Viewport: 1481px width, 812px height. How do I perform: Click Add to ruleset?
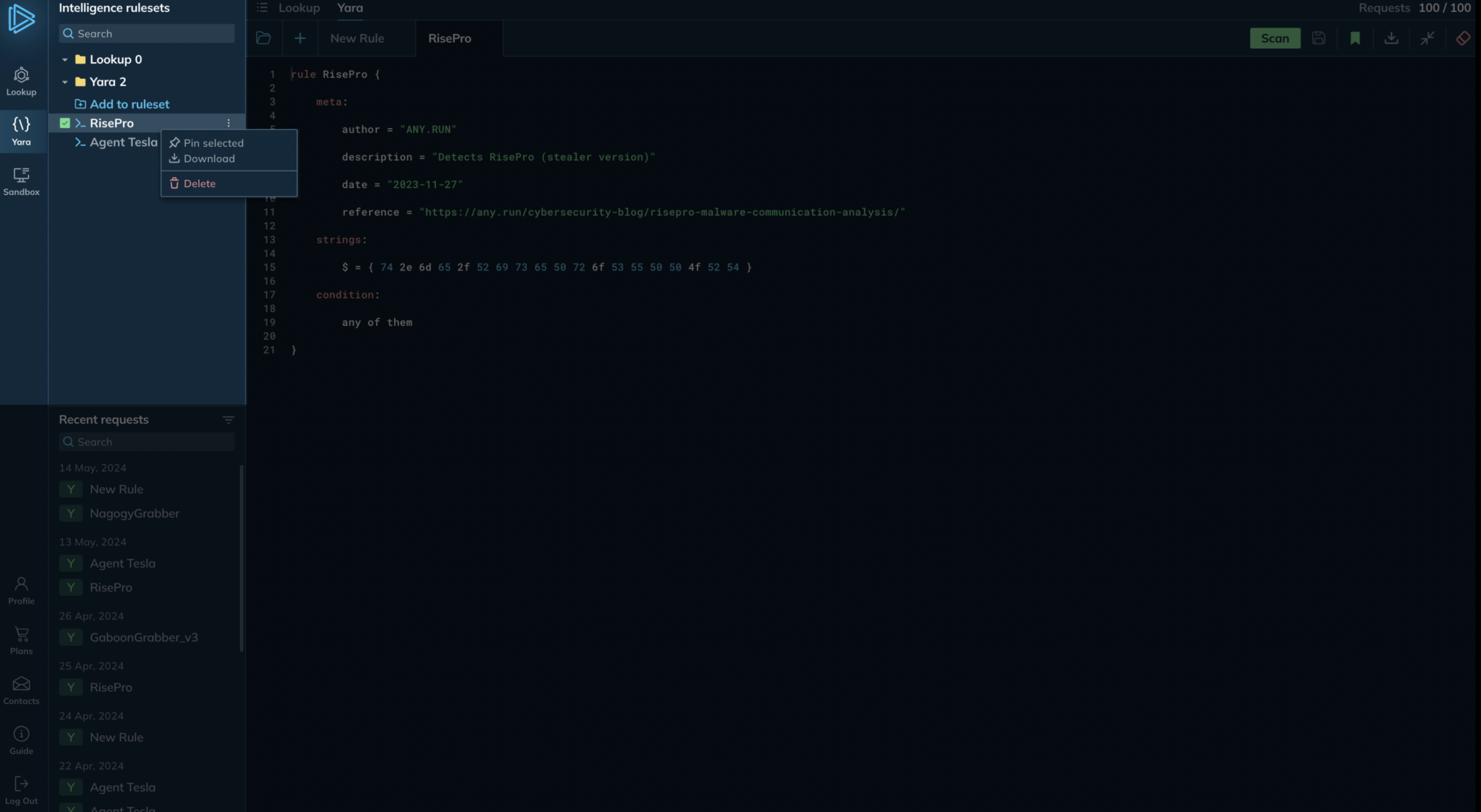click(x=129, y=103)
